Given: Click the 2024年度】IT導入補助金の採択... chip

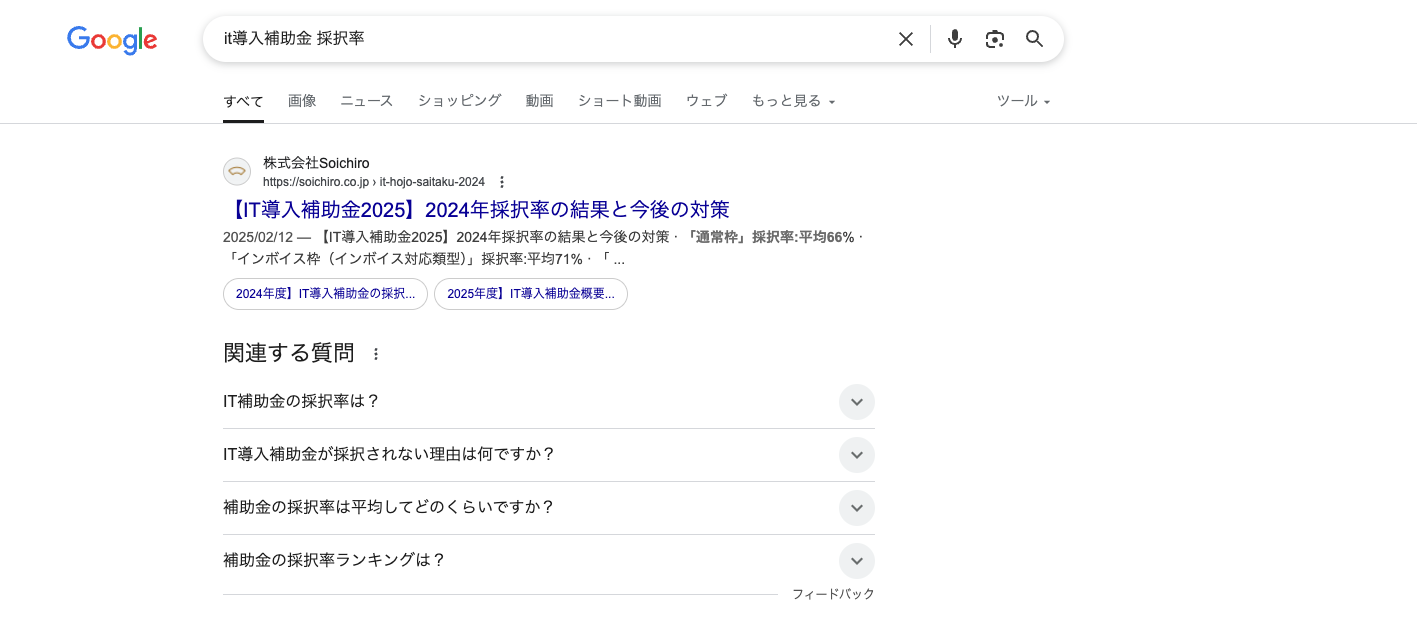Looking at the screenshot, I should tap(325, 294).
